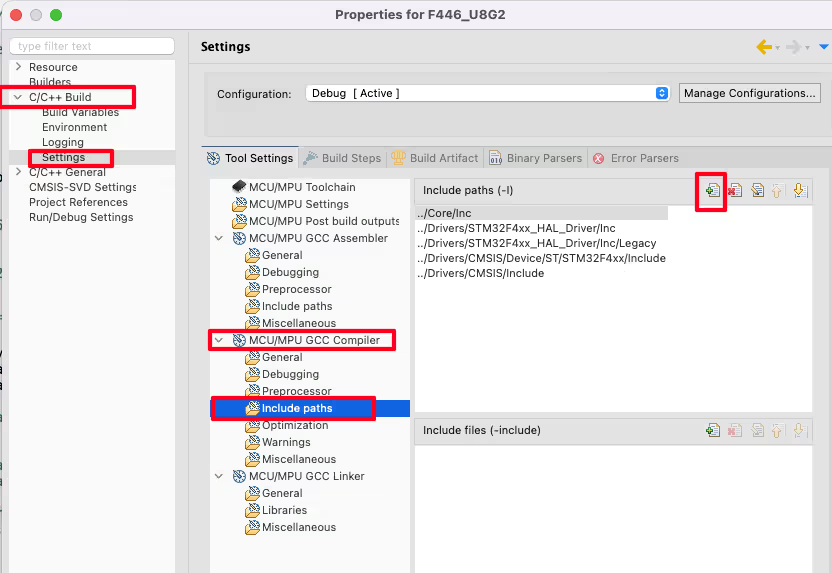Select Preprocessor under GCC Assembler
The image size is (832, 573).
[288, 289]
